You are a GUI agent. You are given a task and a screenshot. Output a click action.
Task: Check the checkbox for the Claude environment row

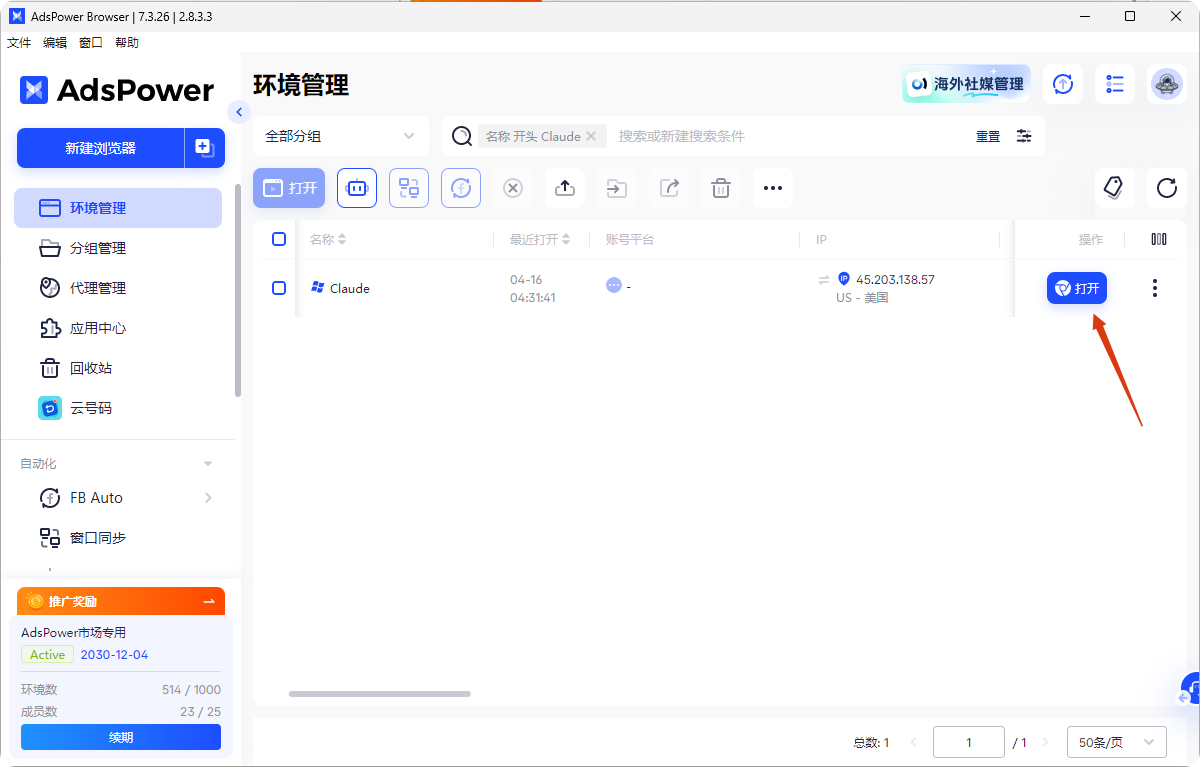pos(279,288)
